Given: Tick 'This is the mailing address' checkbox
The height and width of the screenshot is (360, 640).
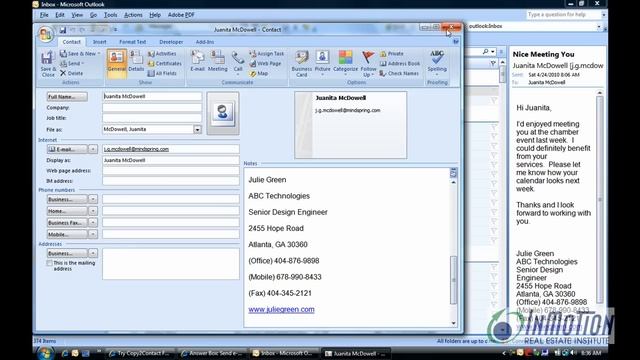Looking at the screenshot, I should [49, 263].
